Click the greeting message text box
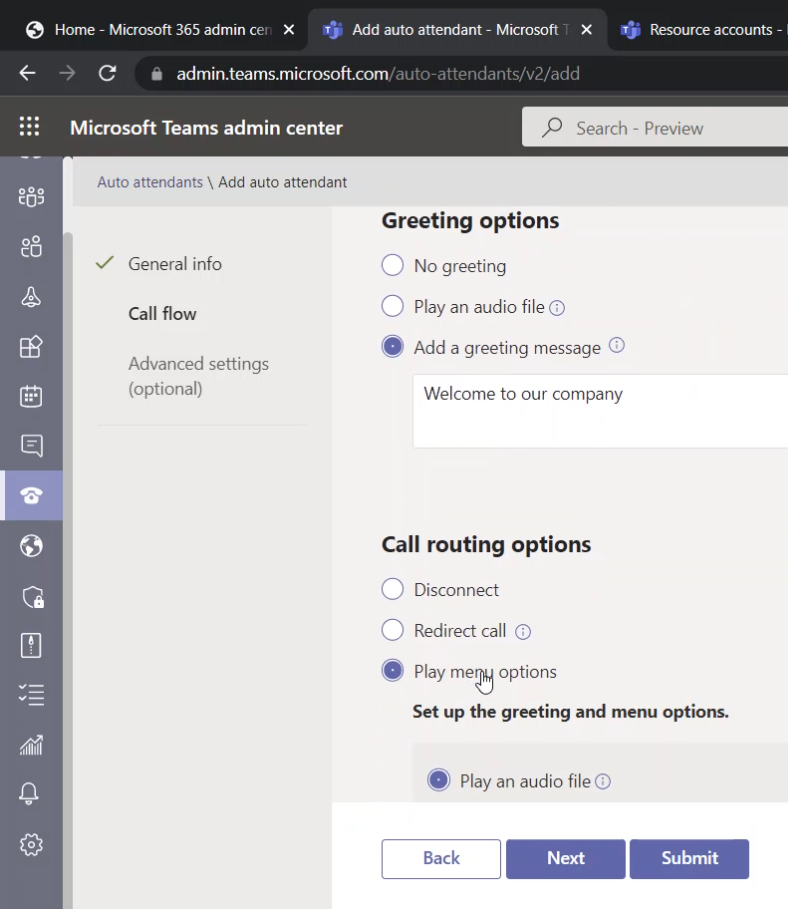Screen dimensions: 788x909 [600, 411]
